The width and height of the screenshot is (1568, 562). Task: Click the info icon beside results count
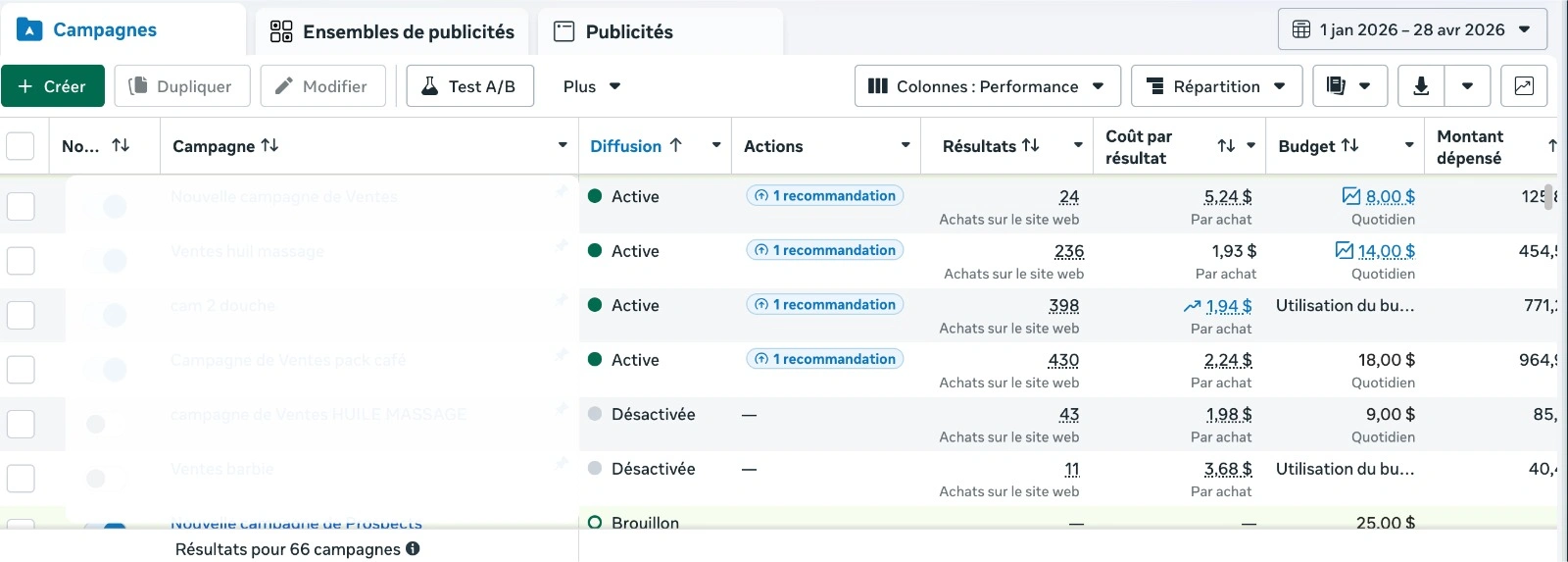pyautogui.click(x=413, y=549)
